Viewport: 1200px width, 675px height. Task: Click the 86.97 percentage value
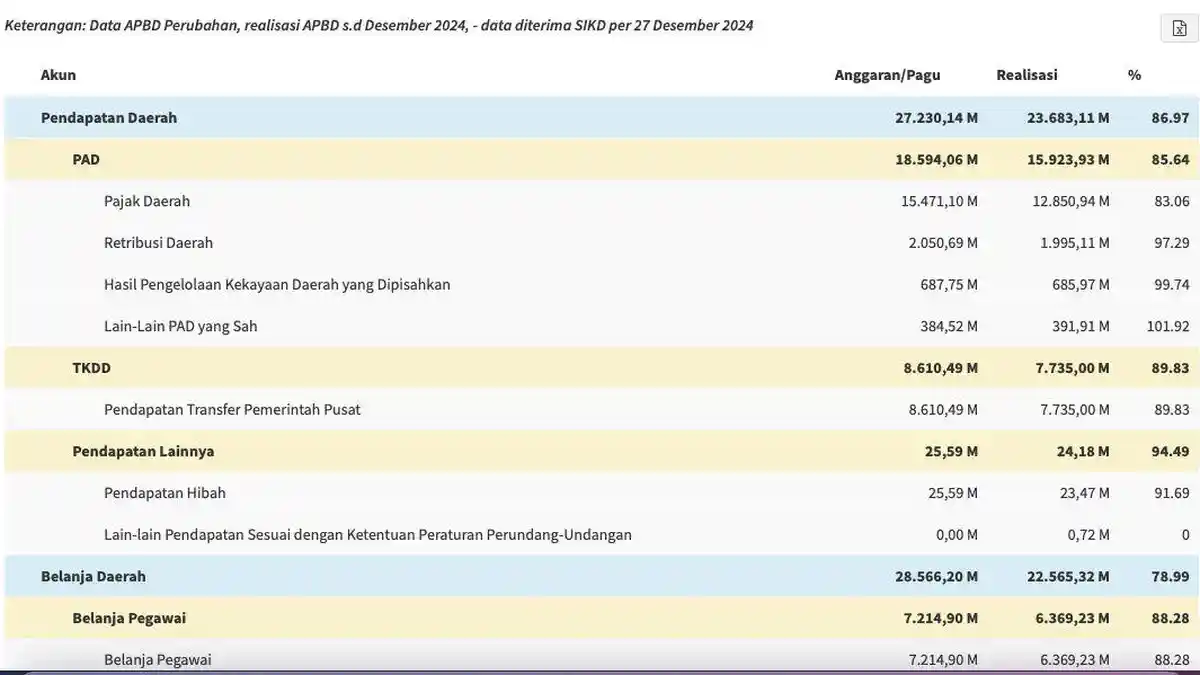pos(1170,117)
